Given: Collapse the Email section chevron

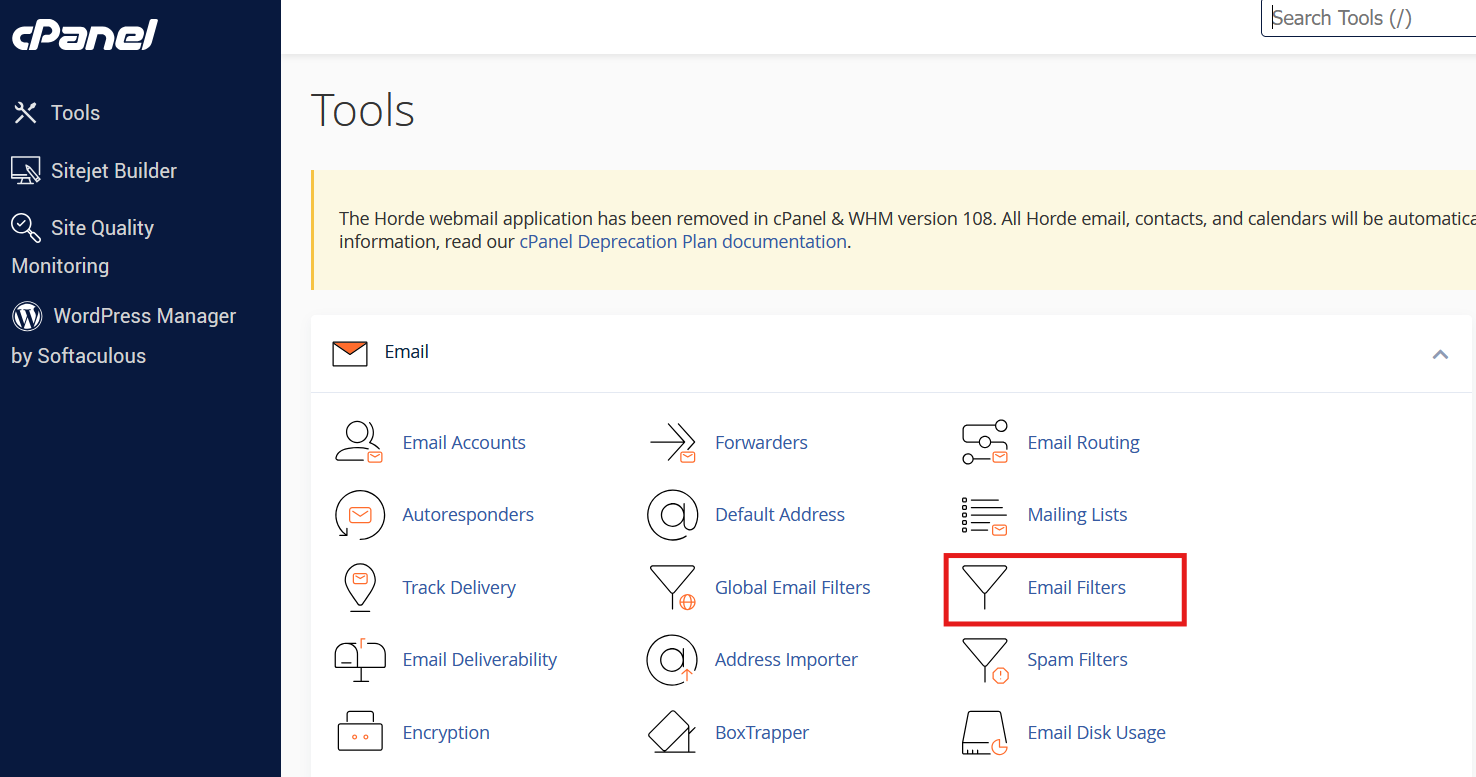Looking at the screenshot, I should [1440, 354].
